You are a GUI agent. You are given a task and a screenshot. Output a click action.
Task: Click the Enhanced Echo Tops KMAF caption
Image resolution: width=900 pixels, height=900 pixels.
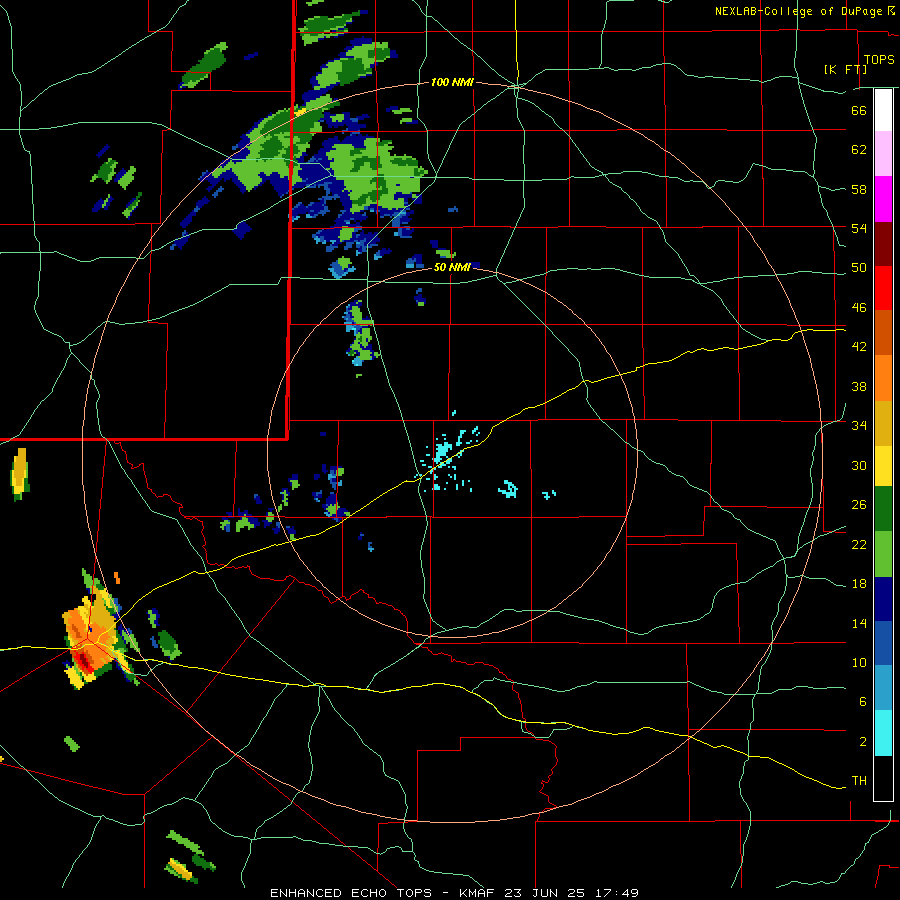point(454,893)
